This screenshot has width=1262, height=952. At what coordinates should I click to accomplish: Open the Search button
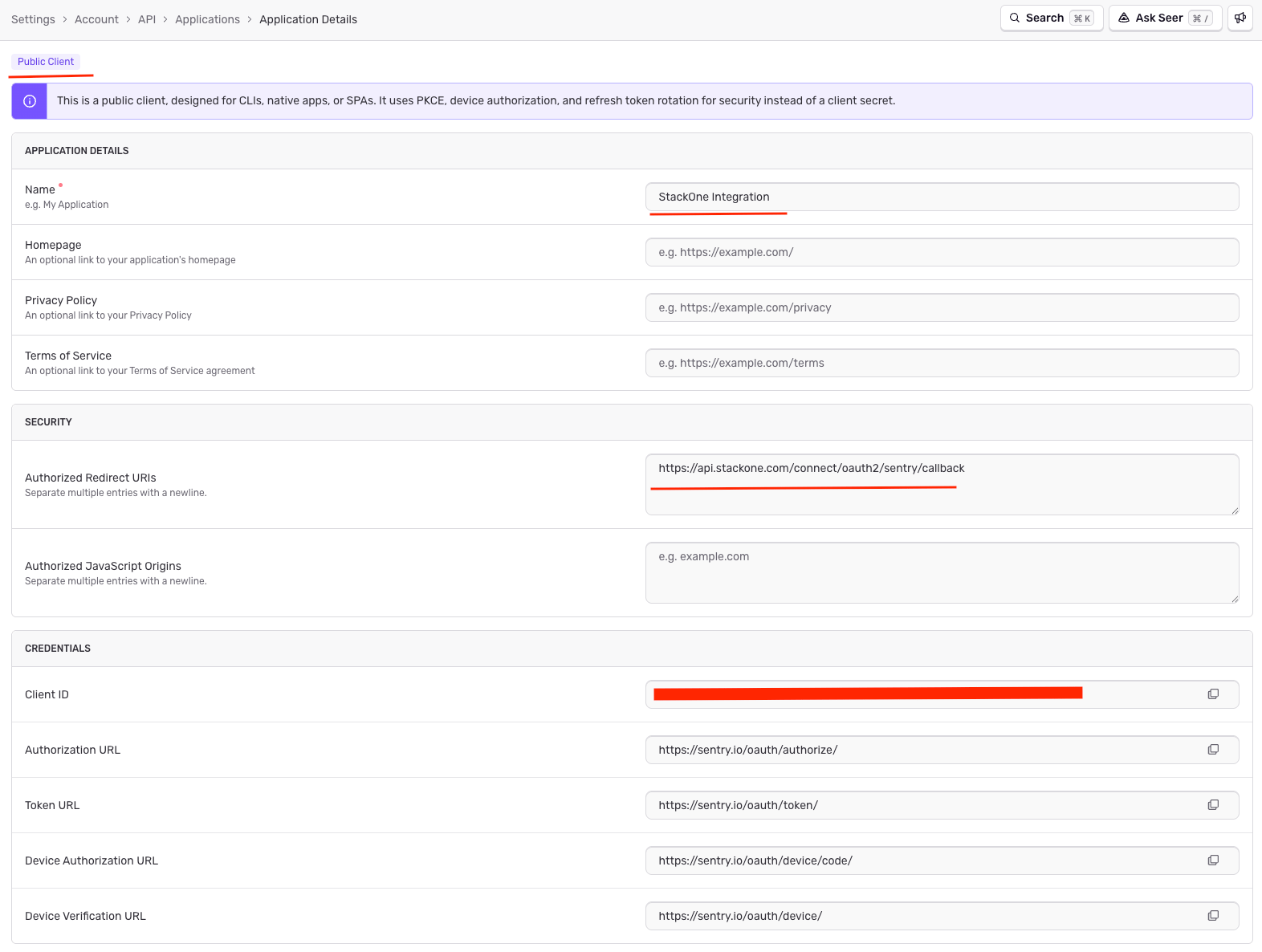click(1052, 18)
